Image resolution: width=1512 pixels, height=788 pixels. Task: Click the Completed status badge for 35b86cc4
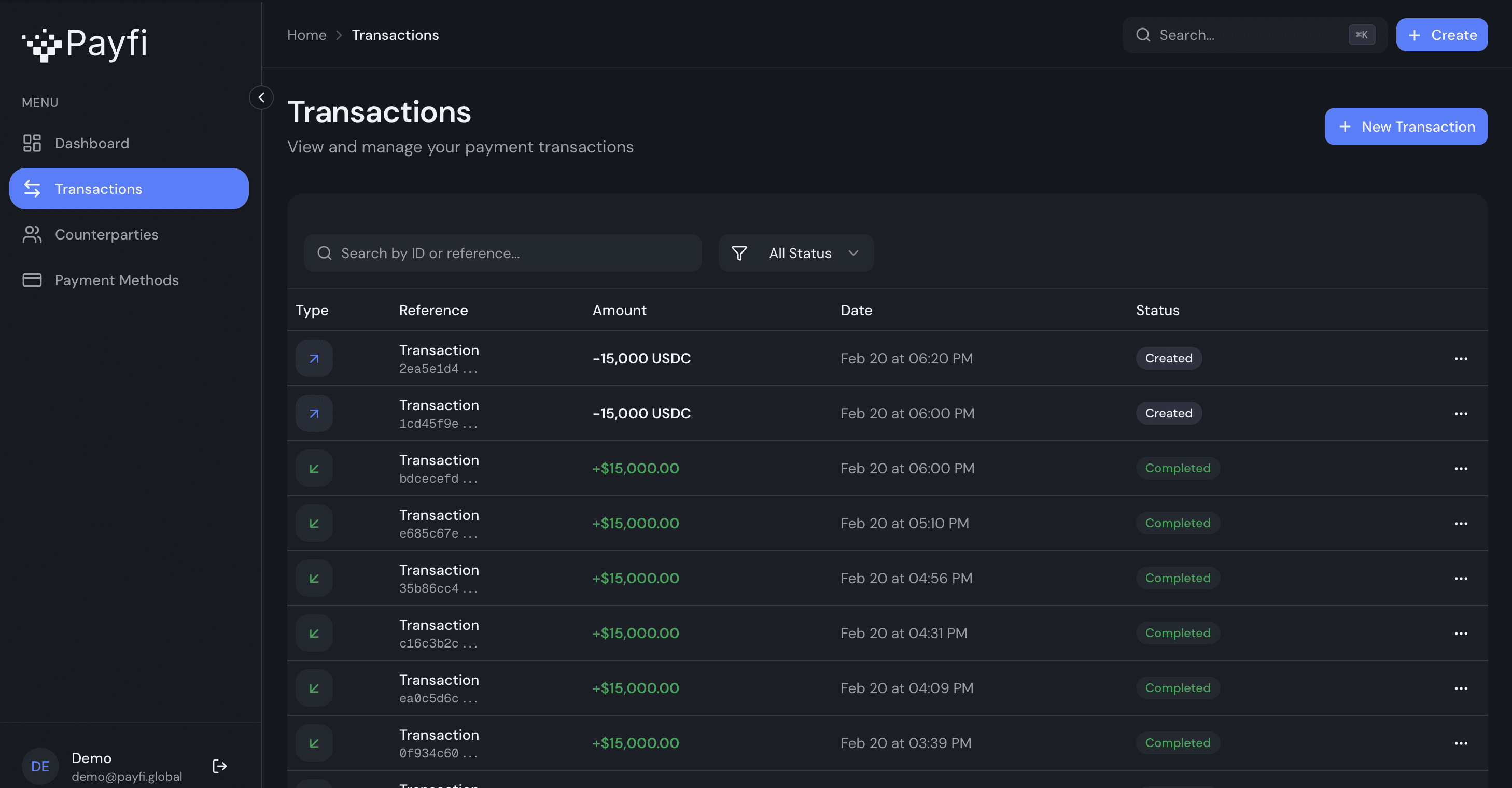pos(1177,578)
